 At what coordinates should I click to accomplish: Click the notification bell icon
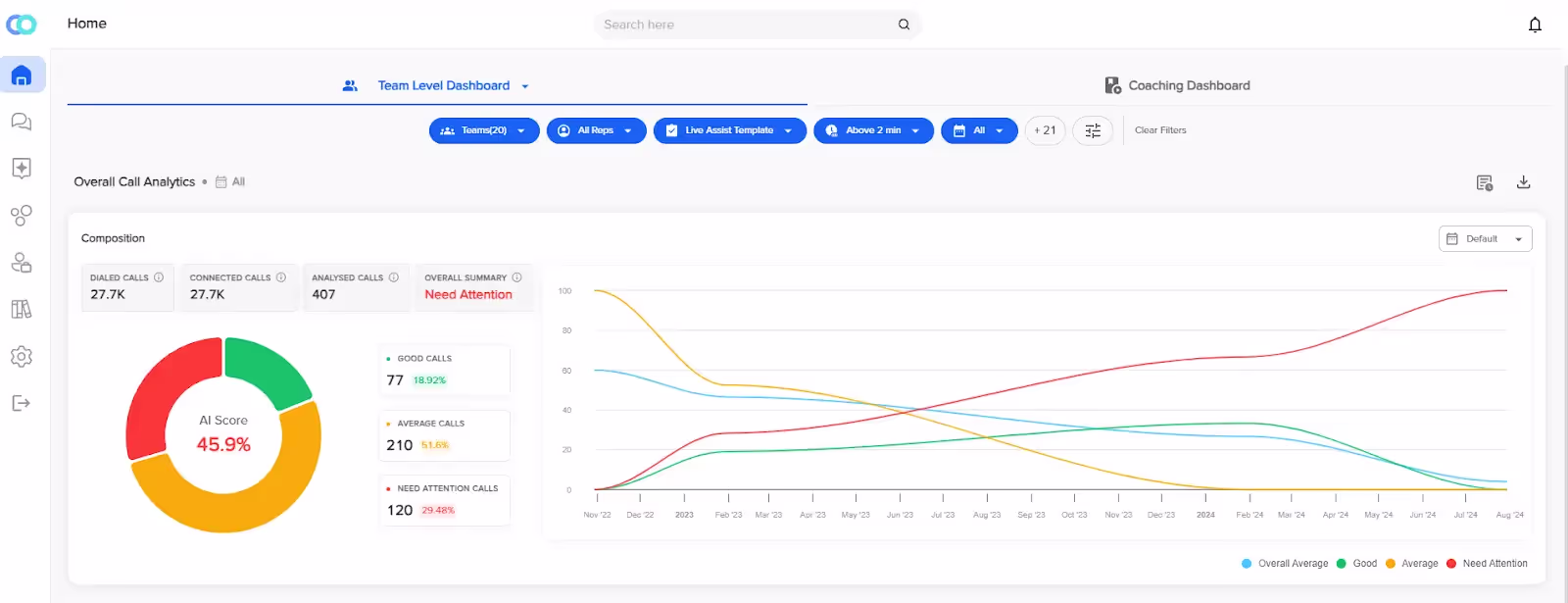[1535, 25]
